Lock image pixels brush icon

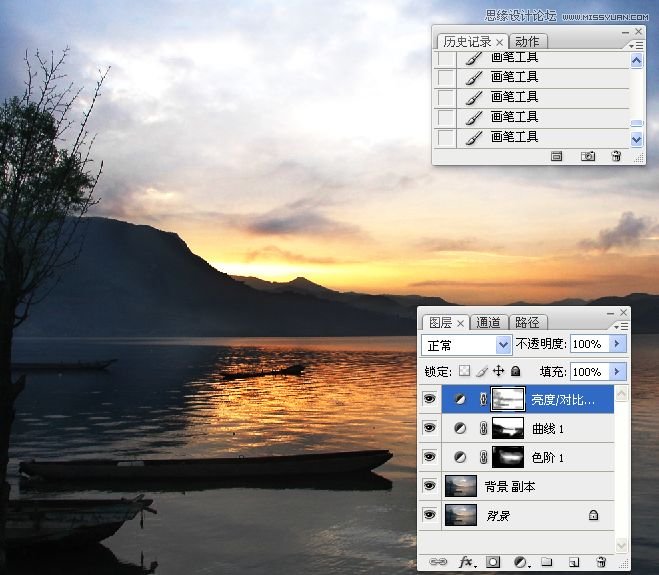point(482,371)
